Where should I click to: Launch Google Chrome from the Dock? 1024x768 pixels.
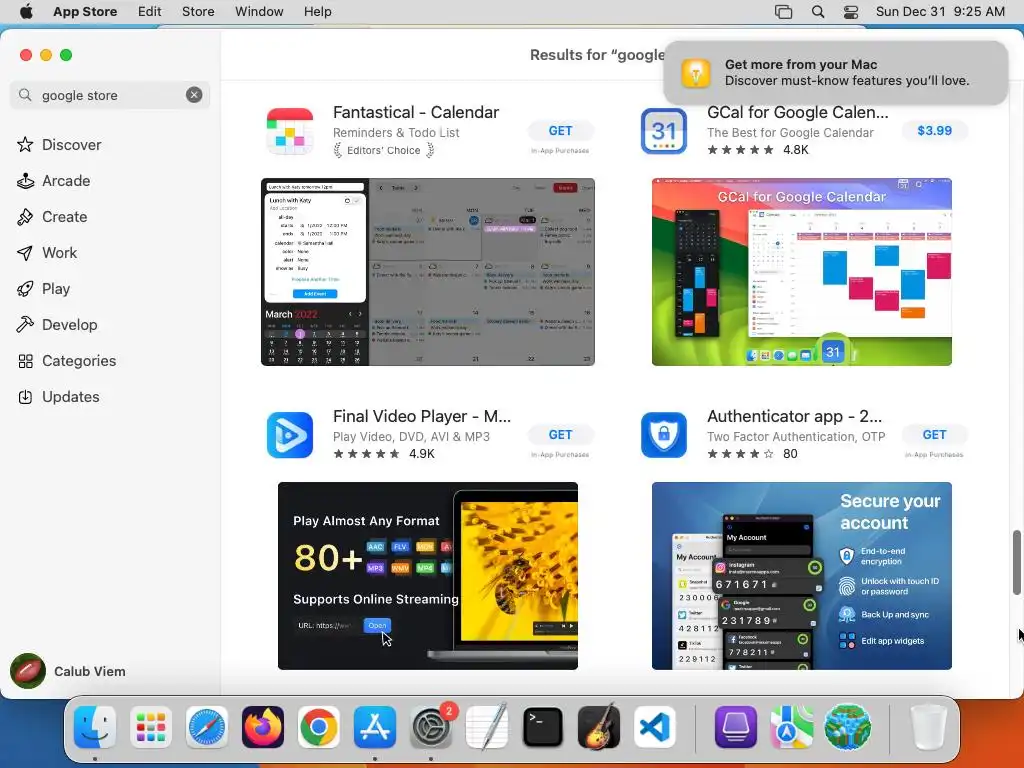point(319,727)
